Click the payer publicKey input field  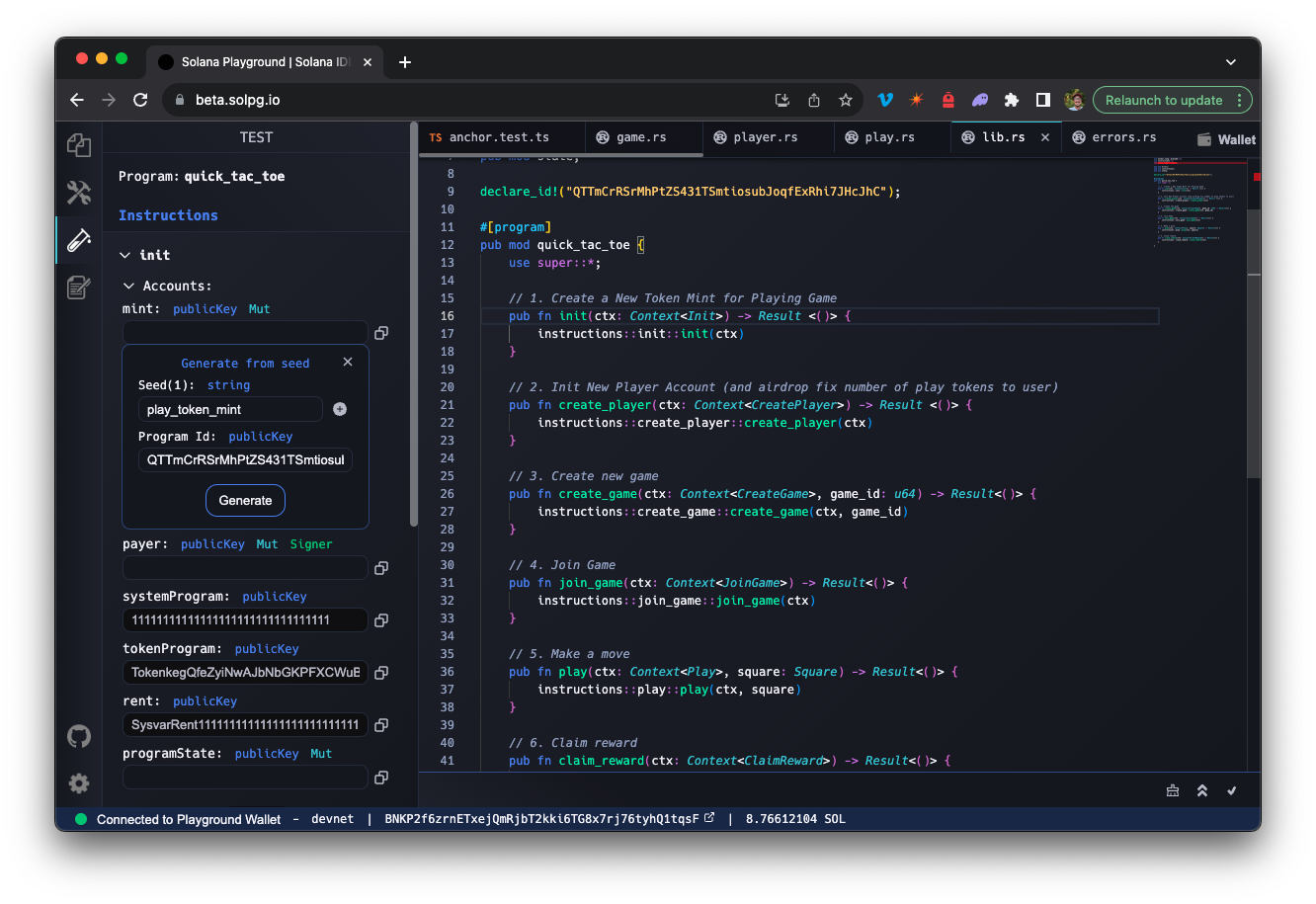pyautogui.click(x=245, y=568)
